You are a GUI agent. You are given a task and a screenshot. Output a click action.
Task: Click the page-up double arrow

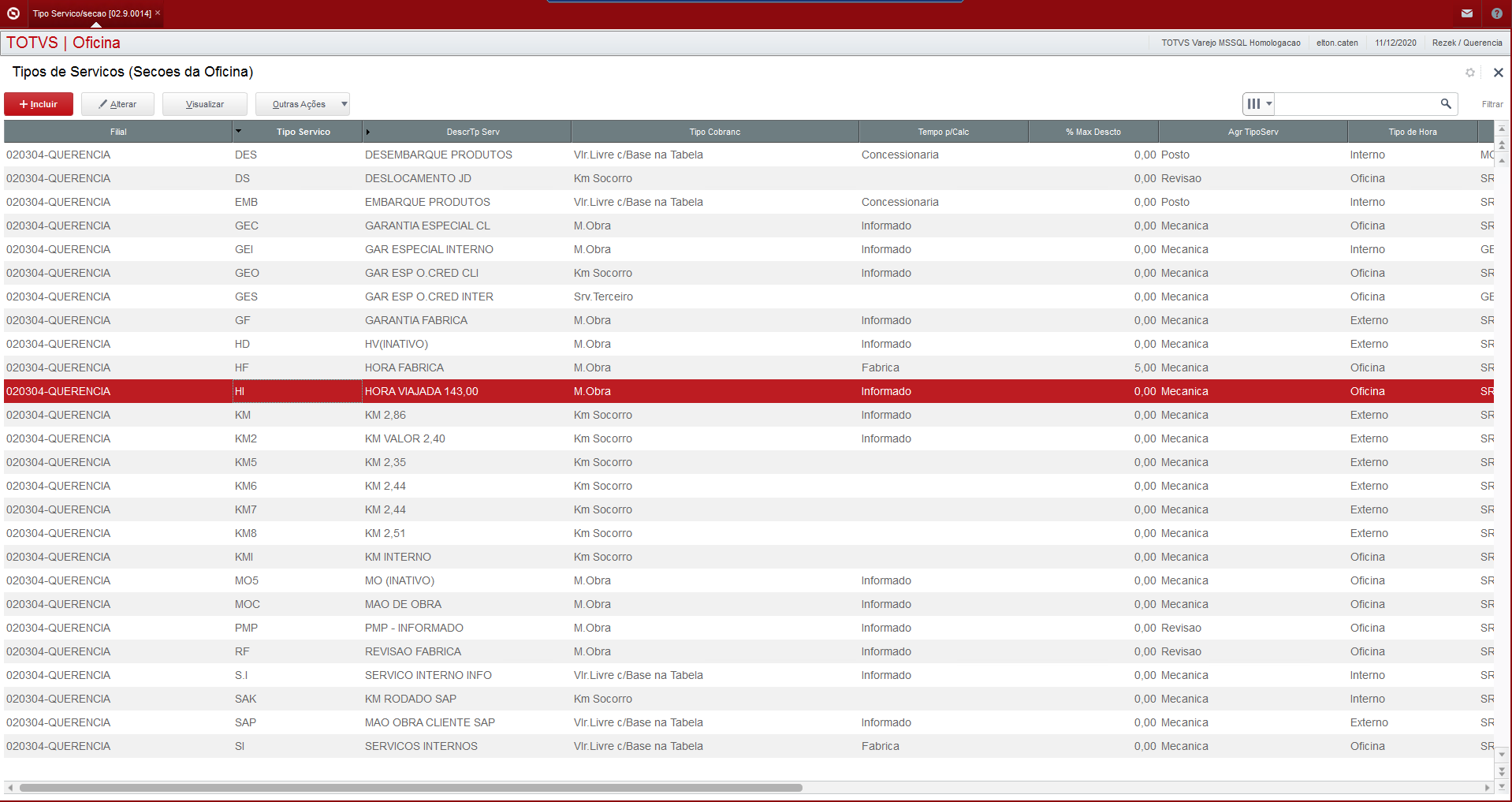[1502, 144]
